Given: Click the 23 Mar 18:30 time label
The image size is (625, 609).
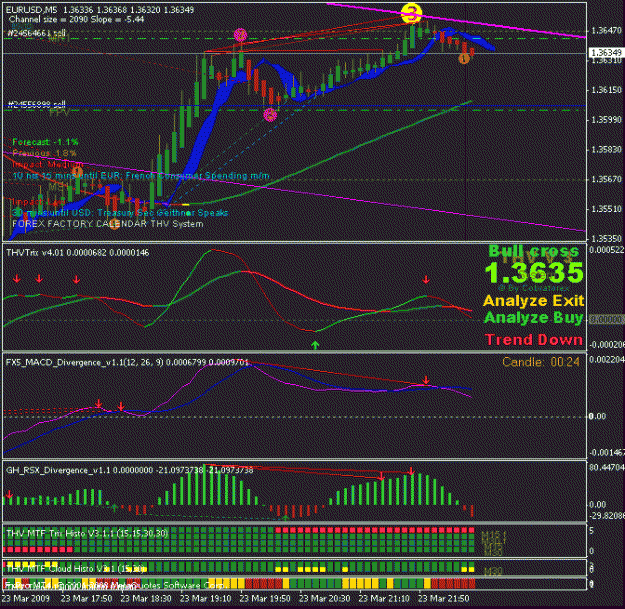Looking at the screenshot, I should [x=146, y=598].
